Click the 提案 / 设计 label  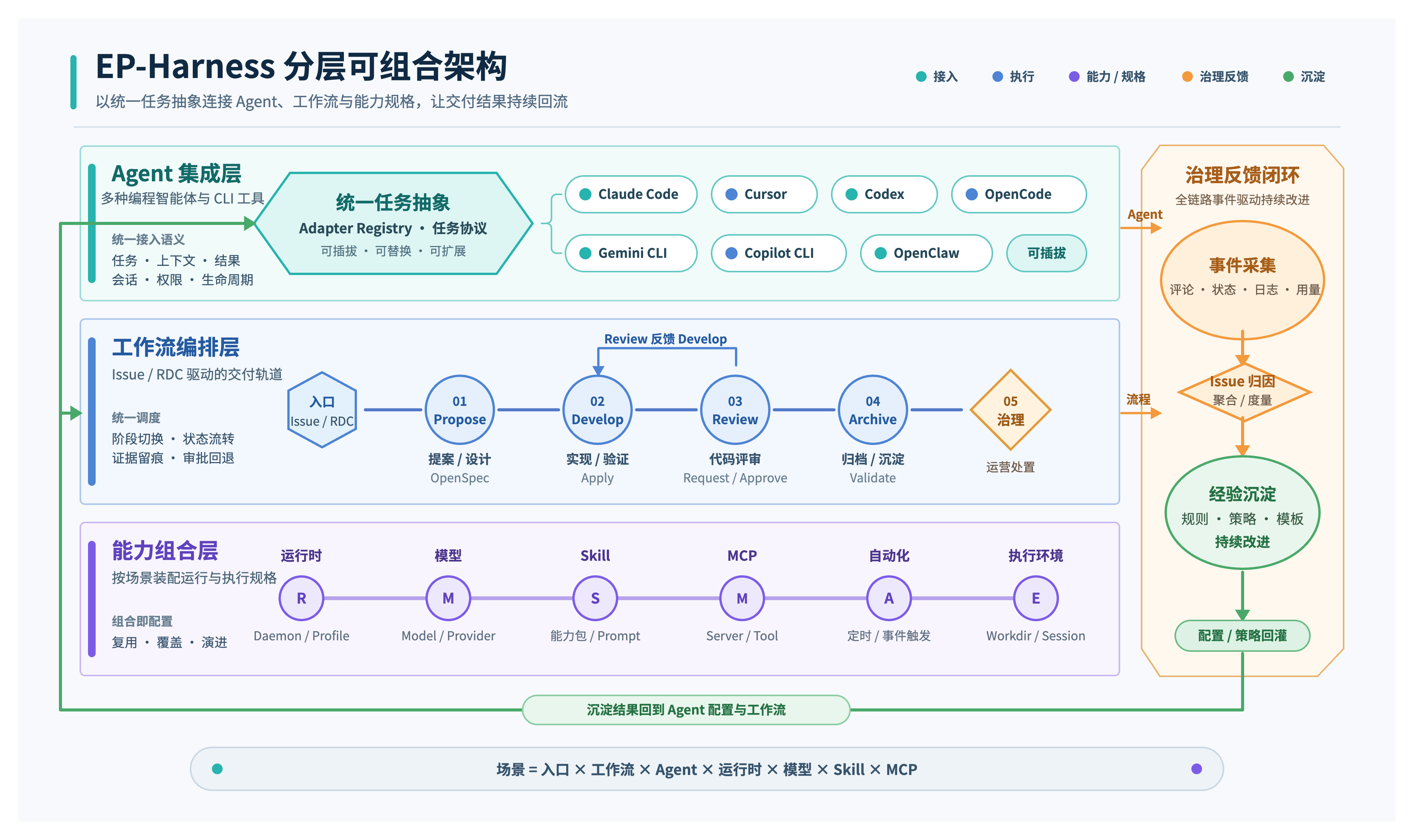click(x=459, y=459)
